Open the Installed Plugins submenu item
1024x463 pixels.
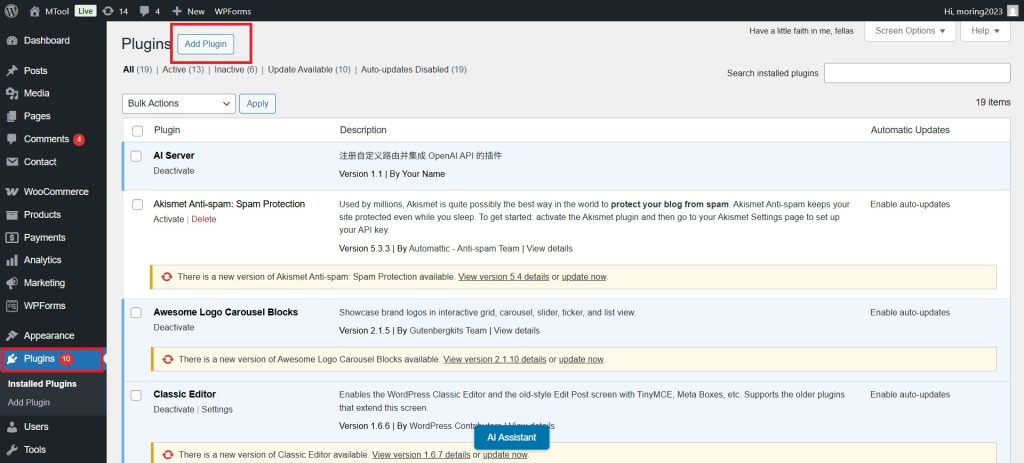point(42,384)
